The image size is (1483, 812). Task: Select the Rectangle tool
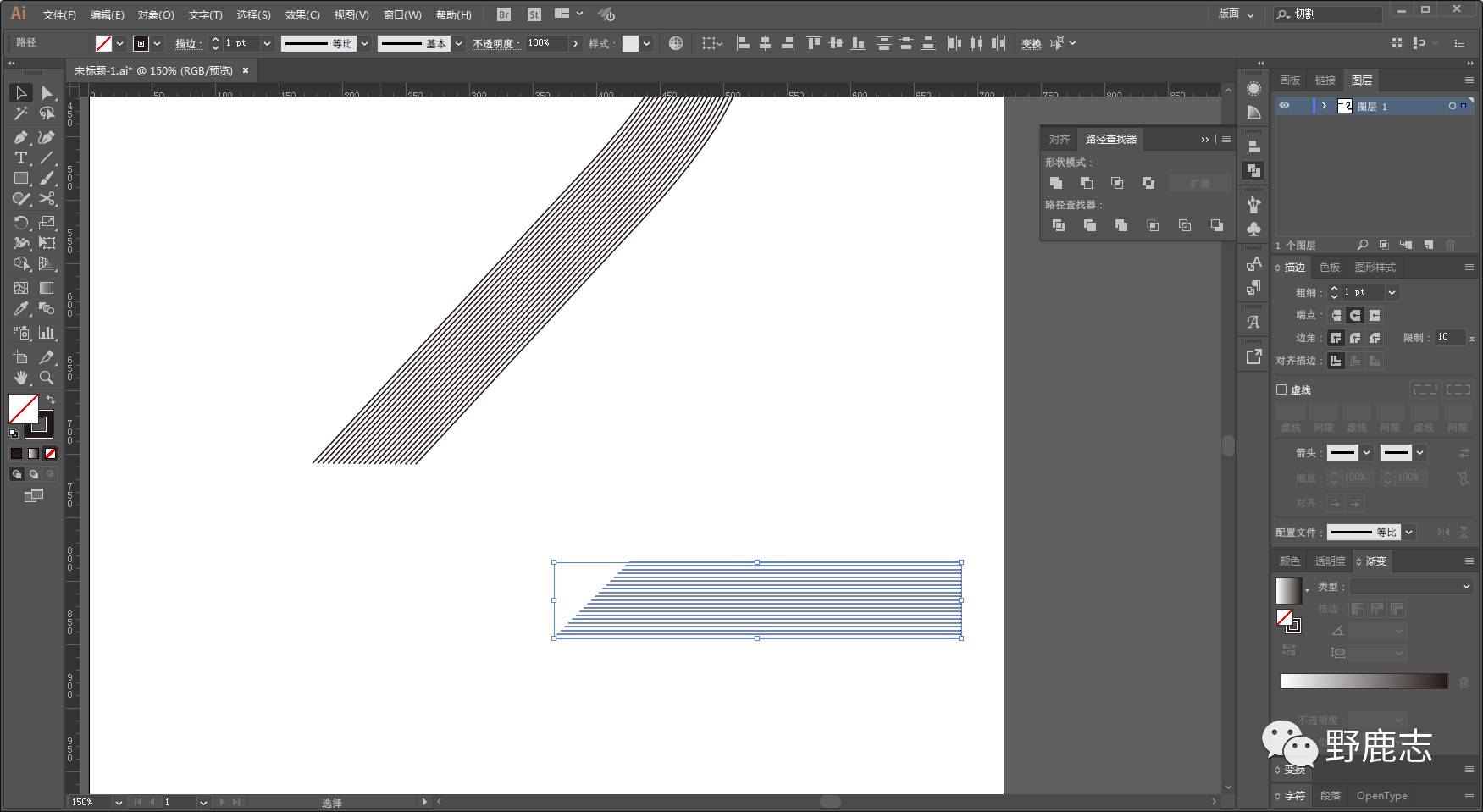pos(20,179)
